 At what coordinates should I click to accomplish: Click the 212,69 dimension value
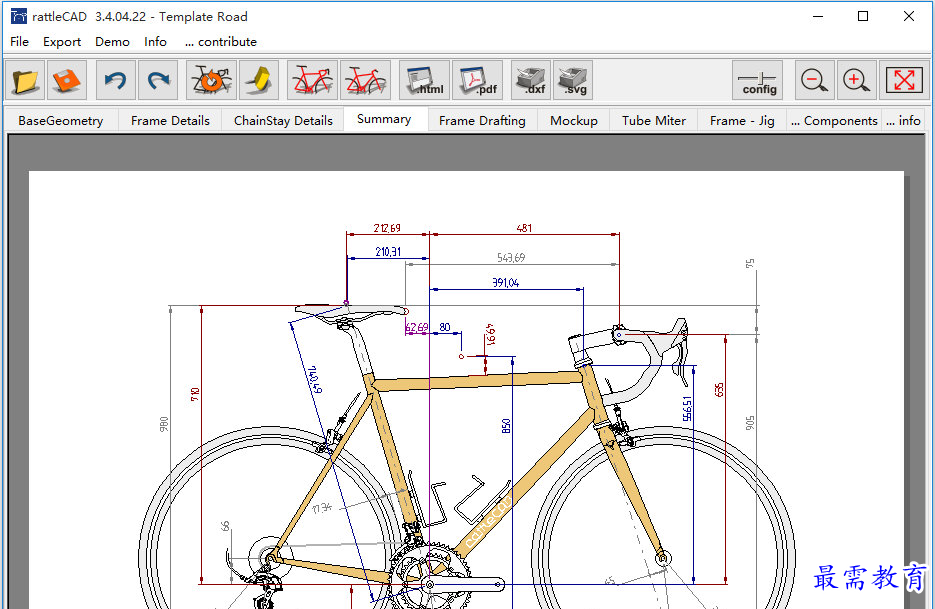(387, 228)
